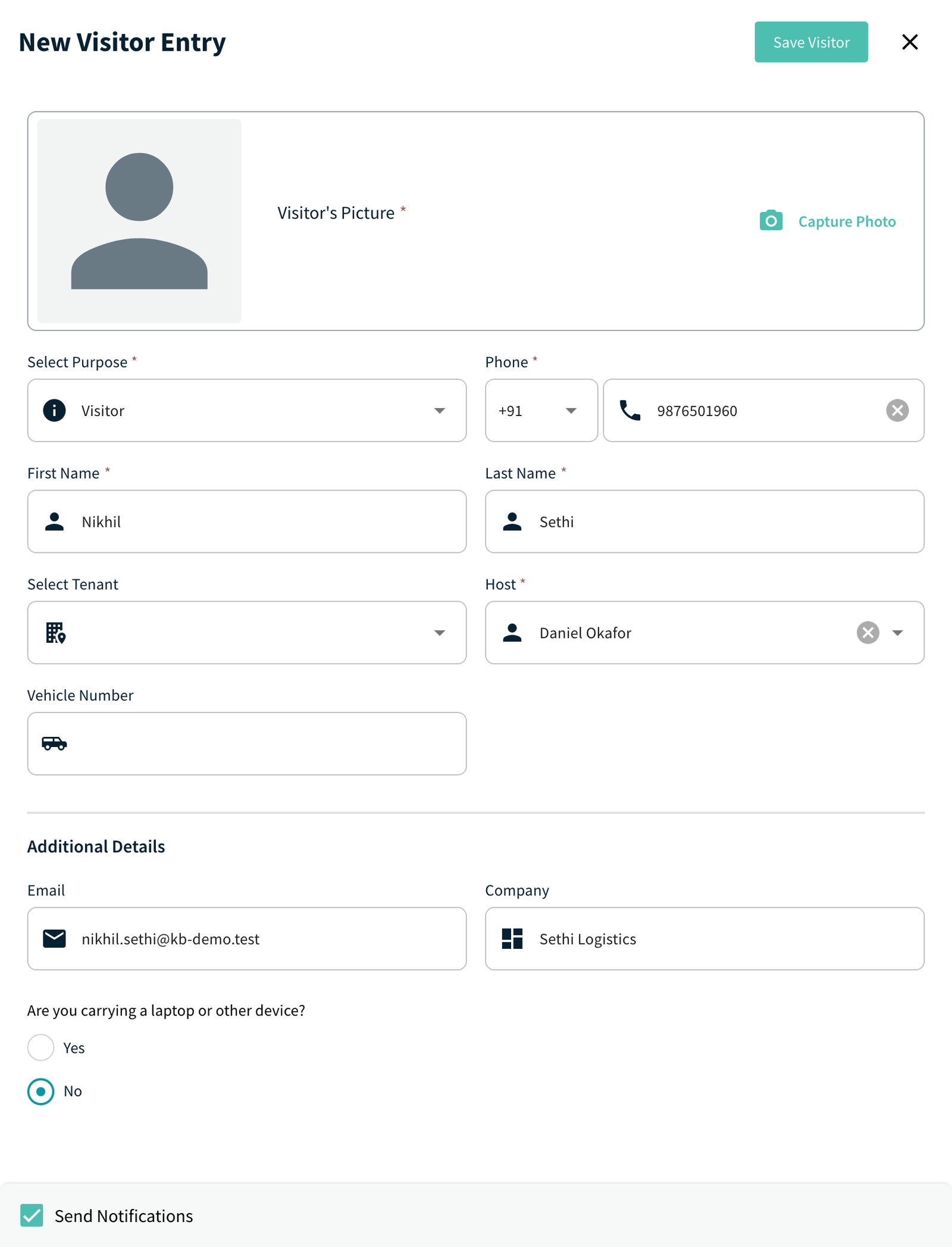
Task: Click the Capture Photo link
Action: point(847,221)
